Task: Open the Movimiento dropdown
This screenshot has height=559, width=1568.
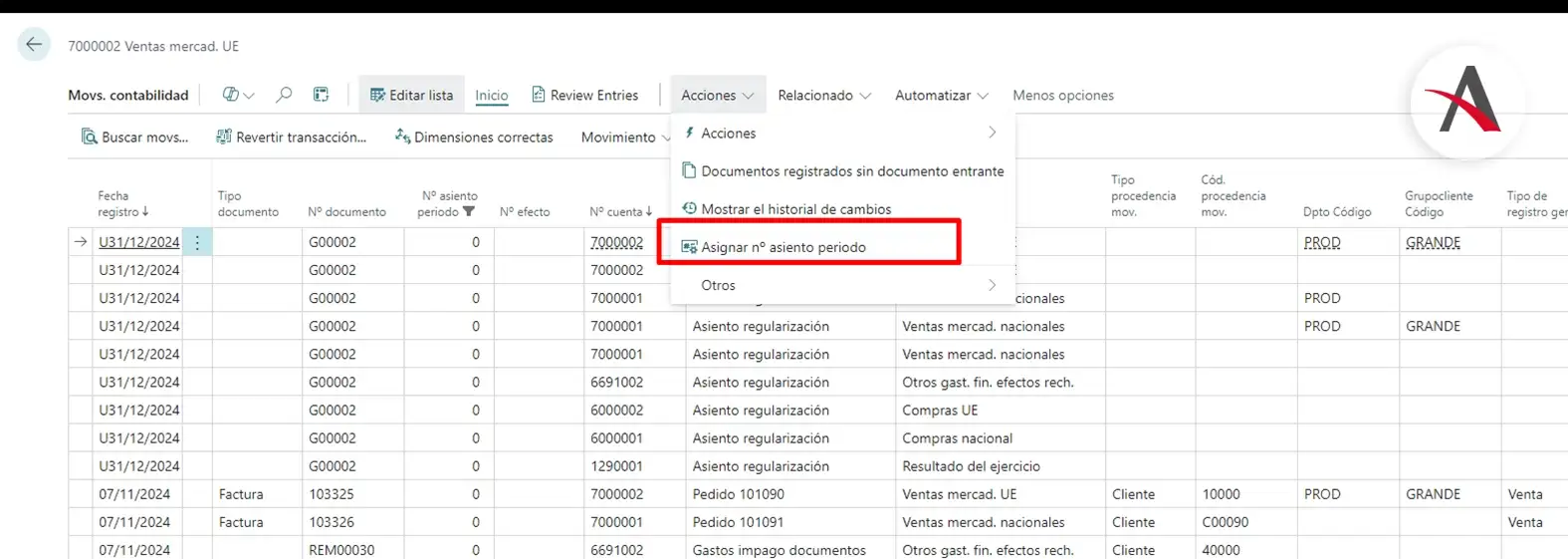Action: [x=625, y=137]
